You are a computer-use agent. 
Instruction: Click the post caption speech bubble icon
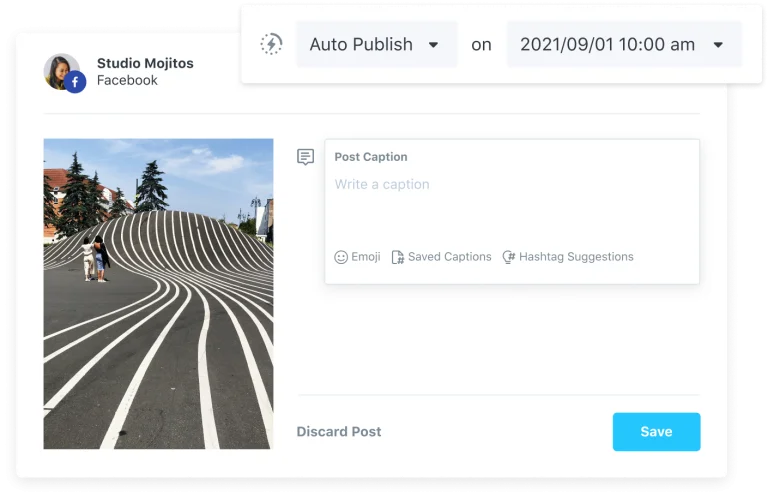point(306,157)
